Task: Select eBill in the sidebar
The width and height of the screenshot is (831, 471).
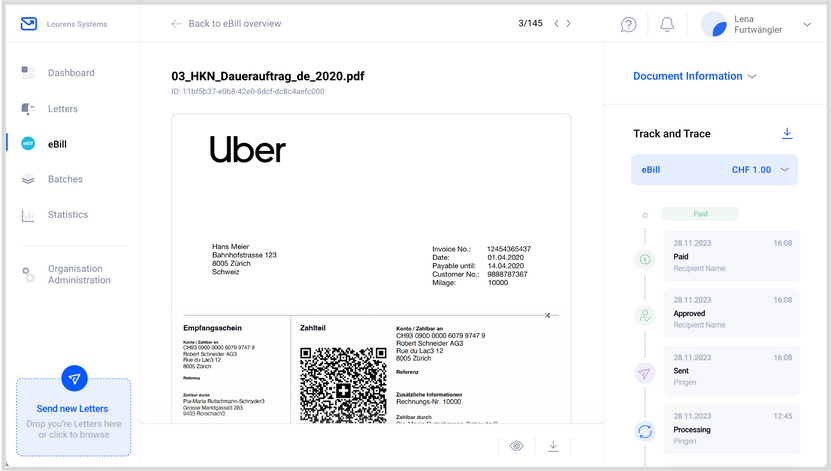Action: coord(57,144)
